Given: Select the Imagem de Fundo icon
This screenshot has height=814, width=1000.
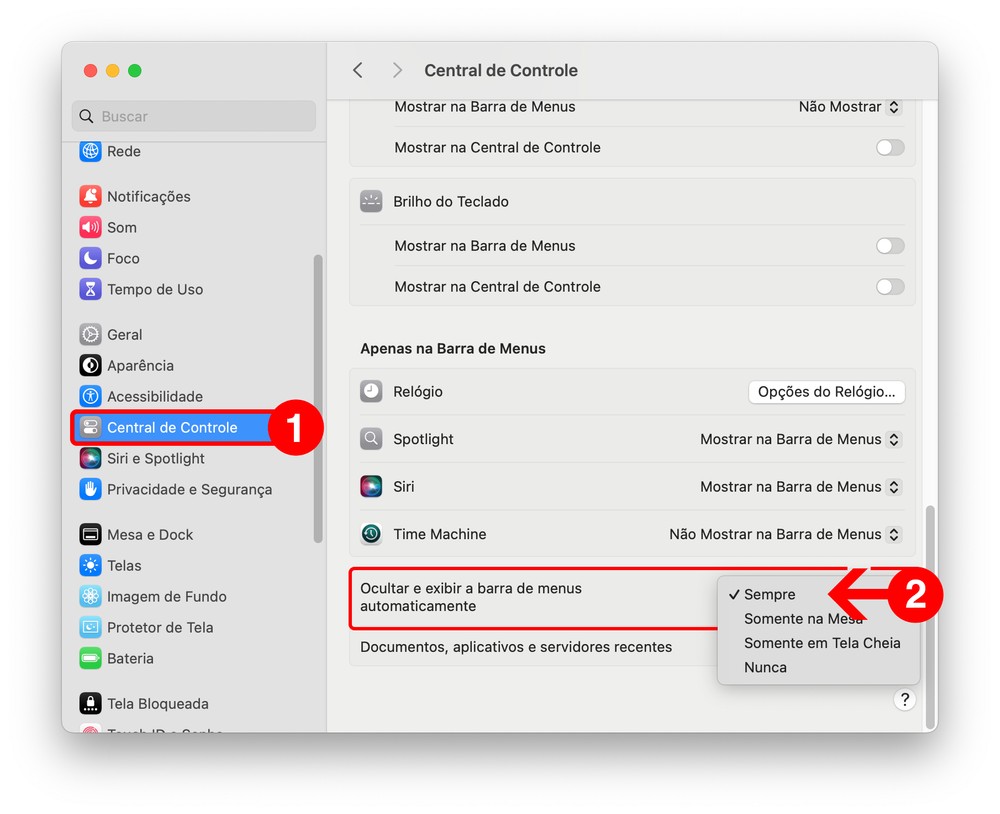Looking at the screenshot, I should (90, 596).
